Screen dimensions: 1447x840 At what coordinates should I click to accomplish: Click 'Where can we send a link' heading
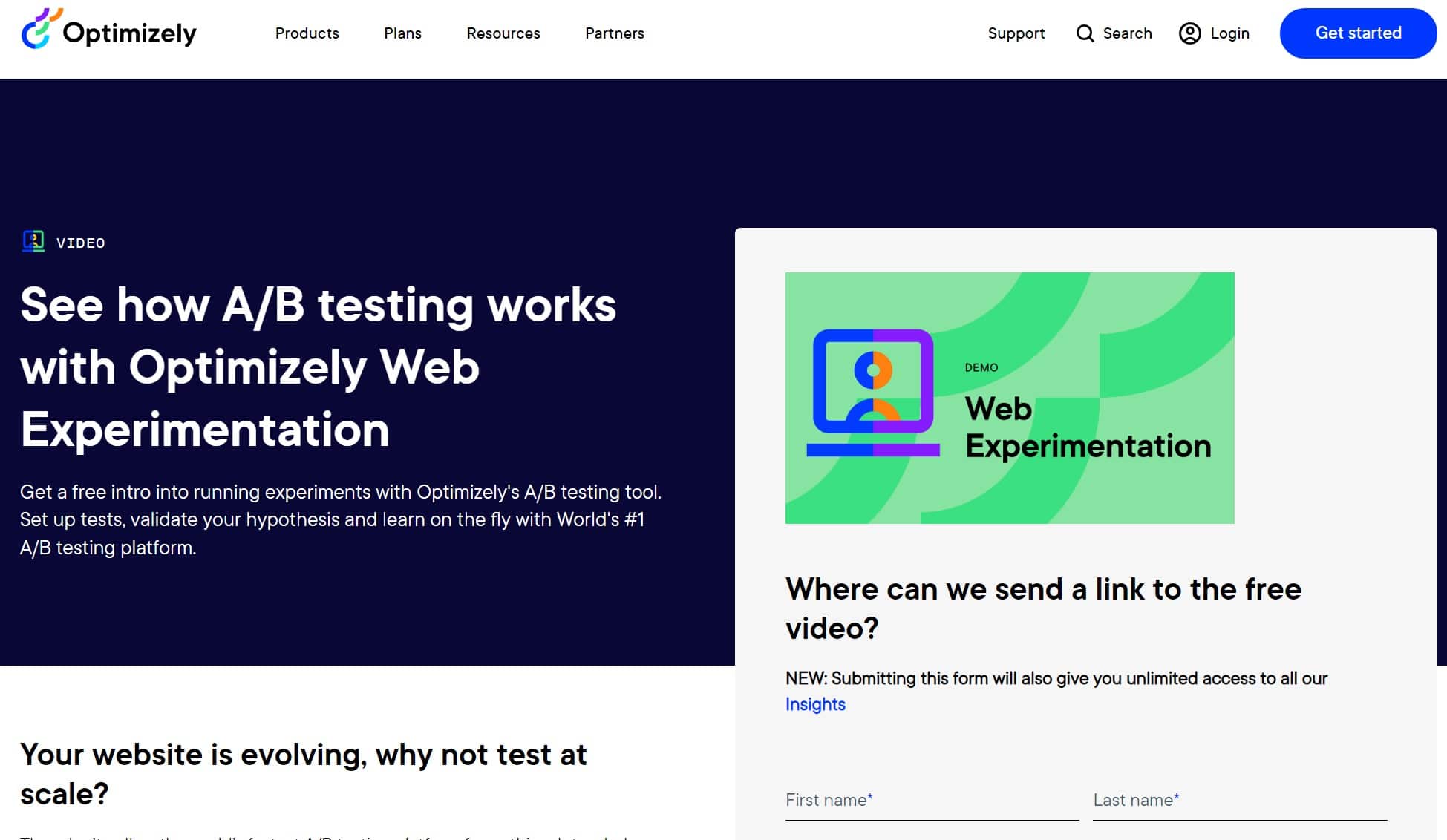pos(1043,608)
